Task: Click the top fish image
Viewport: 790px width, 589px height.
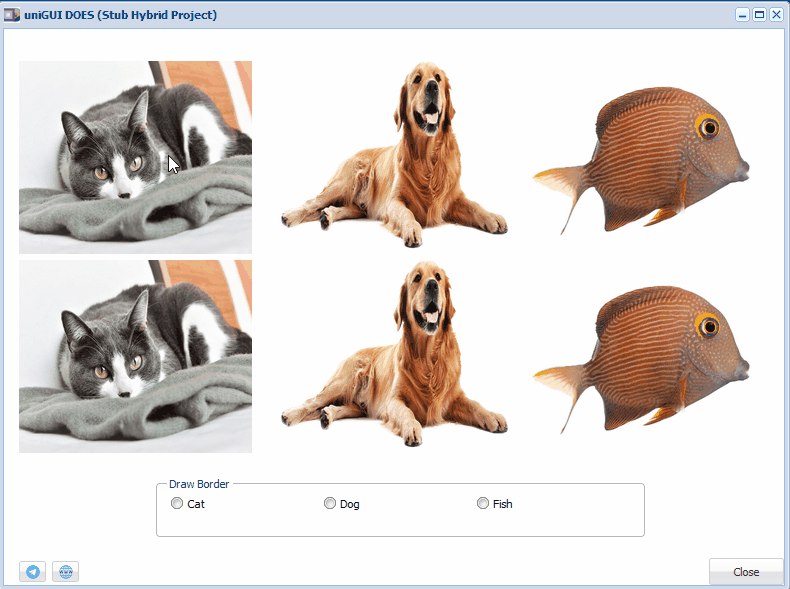Action: tap(641, 160)
